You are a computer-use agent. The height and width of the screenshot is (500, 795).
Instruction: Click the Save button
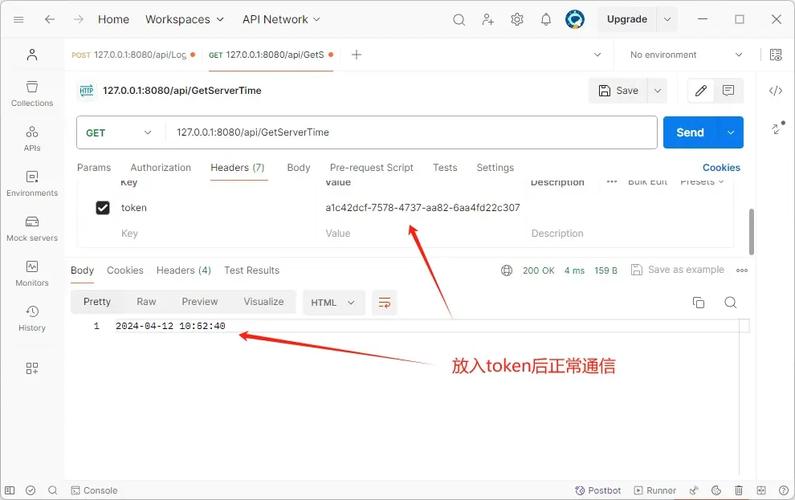click(x=618, y=91)
